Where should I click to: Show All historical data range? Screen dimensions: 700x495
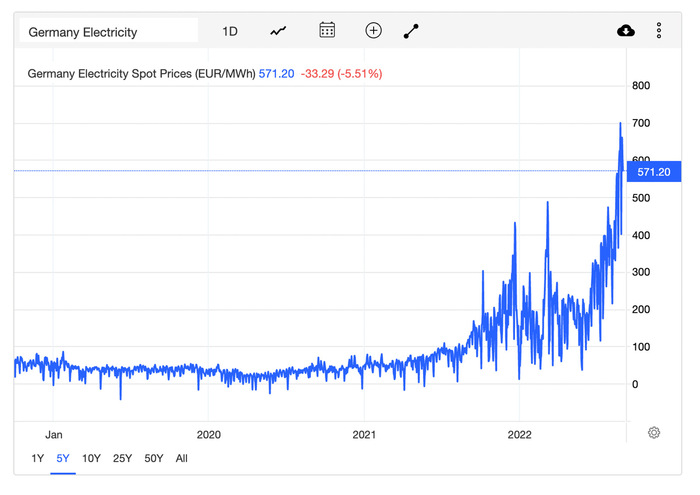(181, 458)
